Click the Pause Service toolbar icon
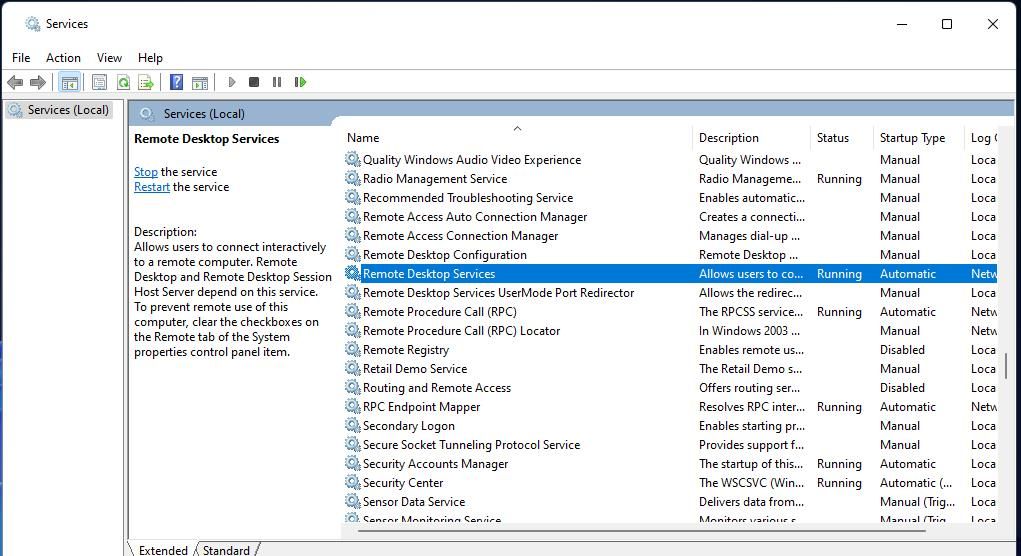The image size is (1021, 556). [277, 82]
